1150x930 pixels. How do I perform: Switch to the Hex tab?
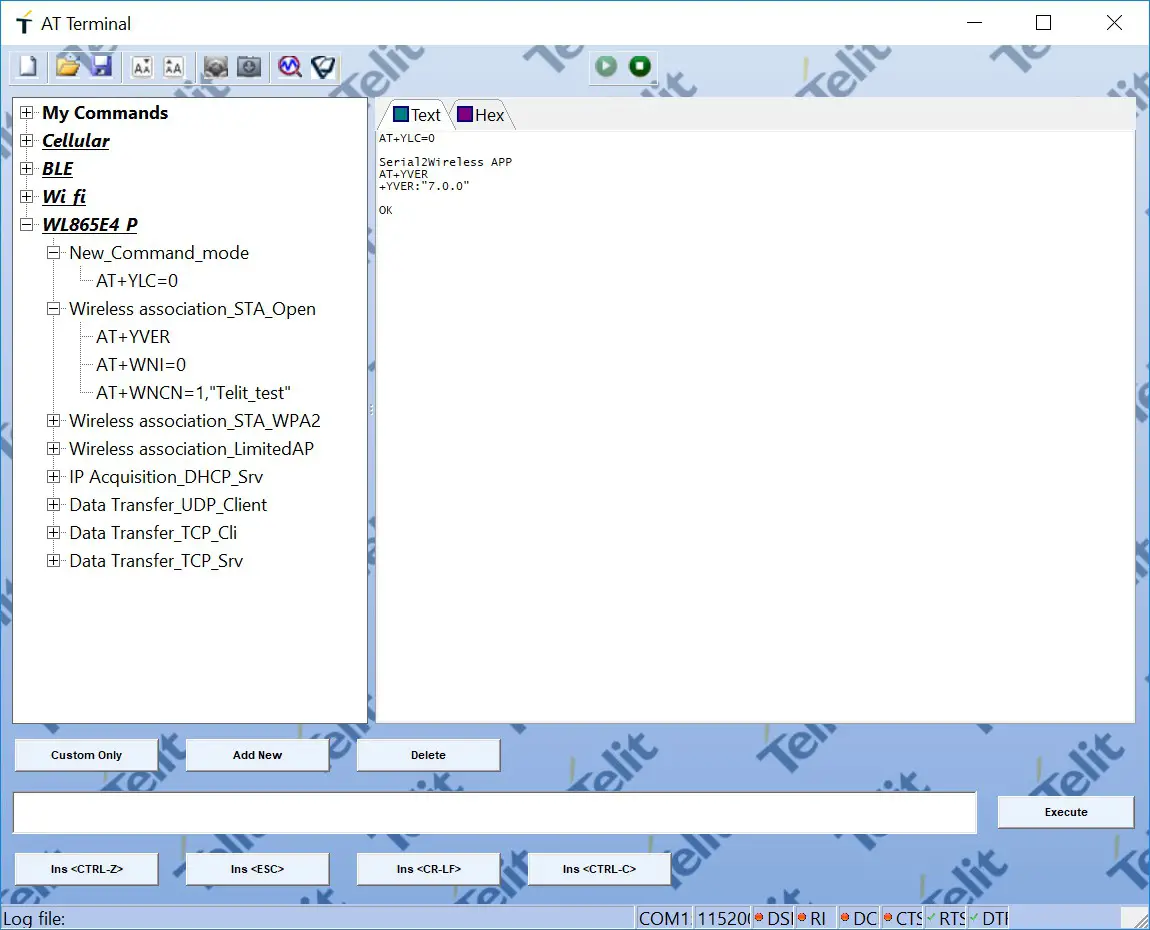click(x=481, y=115)
